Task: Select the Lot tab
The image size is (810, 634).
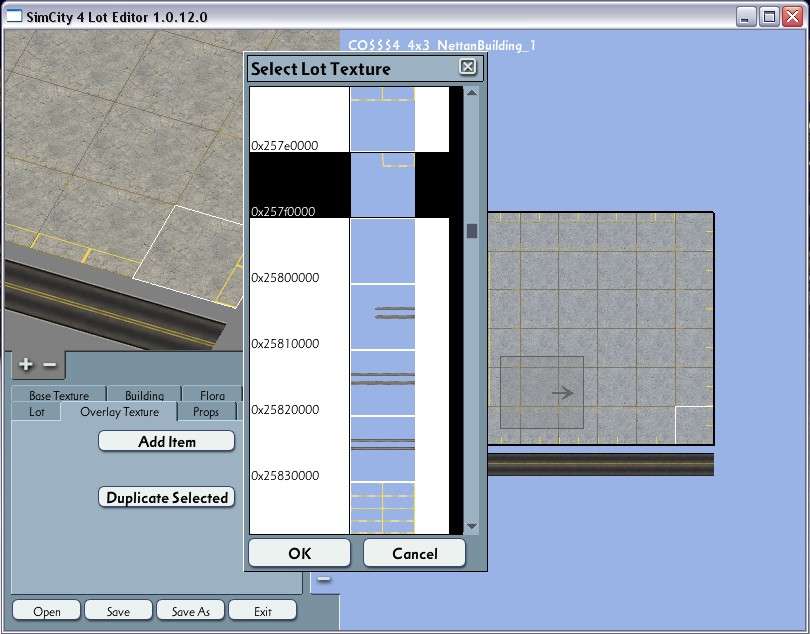Action: pyautogui.click(x=36, y=412)
